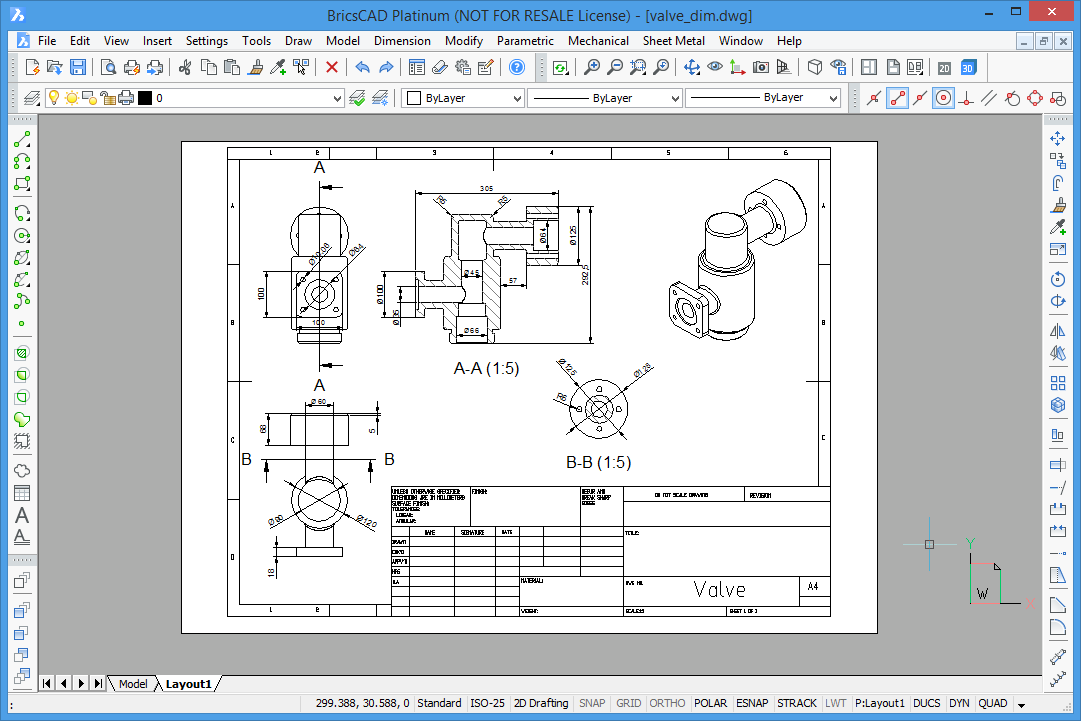Open the Dimension menu

pos(402,41)
